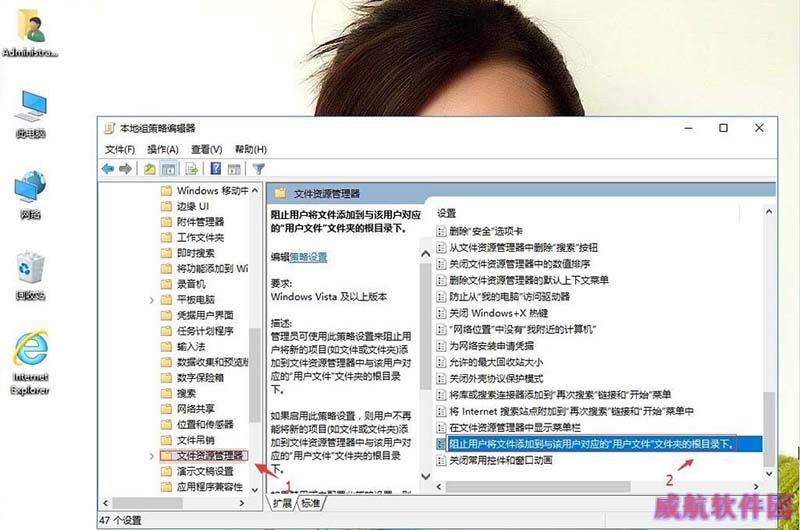The width and height of the screenshot is (800, 530).
Task: Expand the 文件资源管理器 tree node arrow
Action: (x=152, y=456)
